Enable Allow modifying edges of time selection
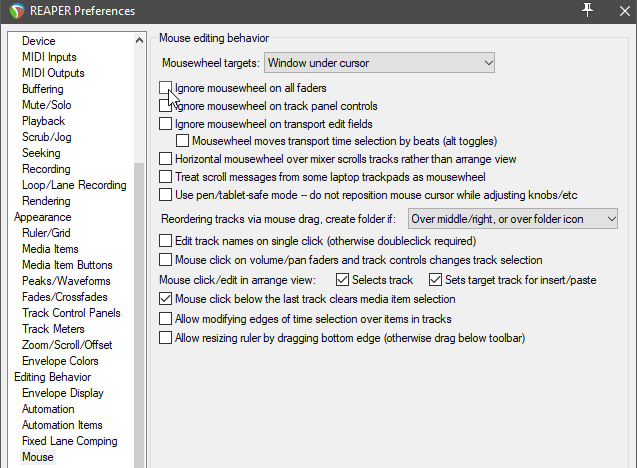 coord(165,319)
